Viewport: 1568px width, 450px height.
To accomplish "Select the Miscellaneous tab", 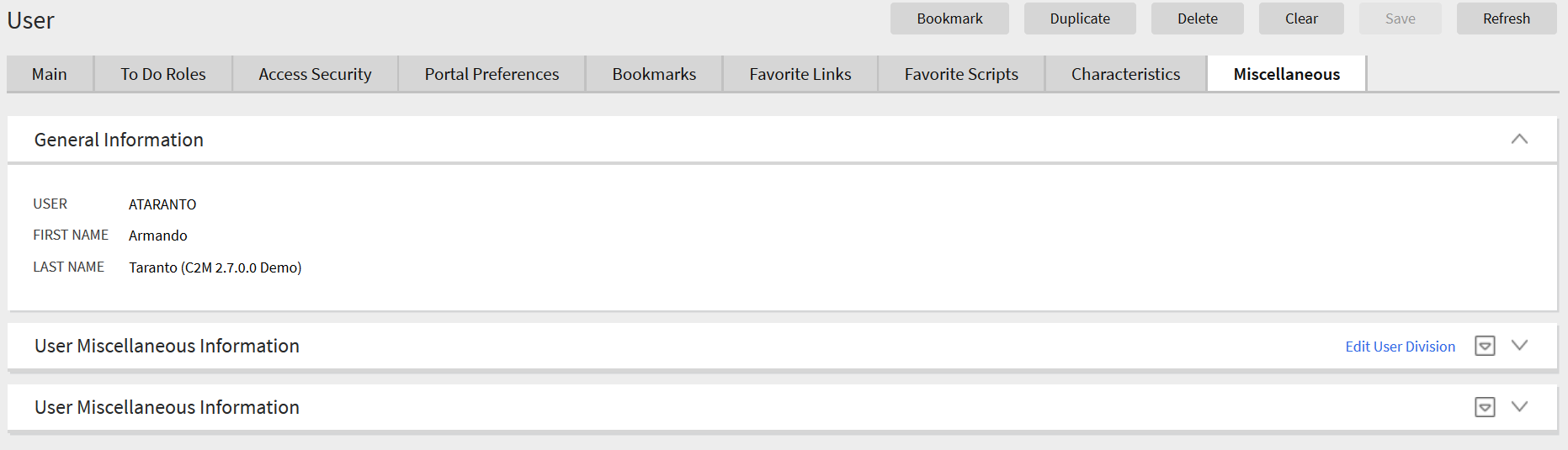I will tap(1286, 74).
